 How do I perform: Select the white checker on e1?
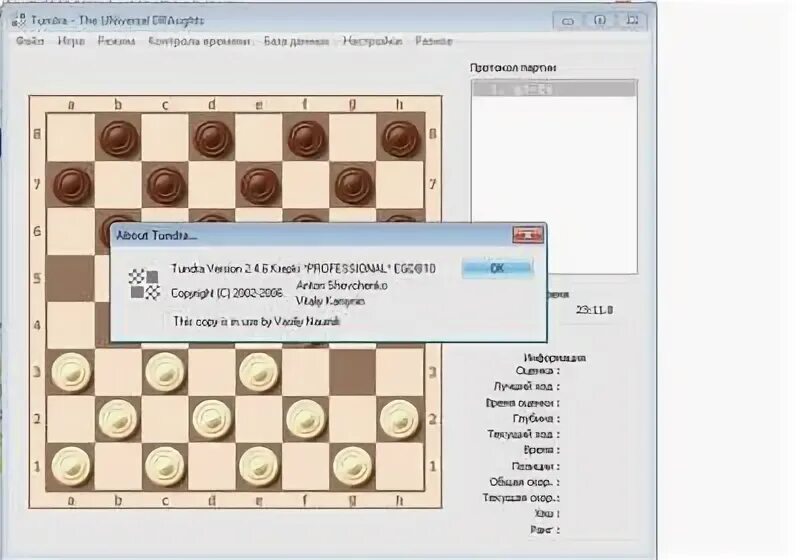259,466
